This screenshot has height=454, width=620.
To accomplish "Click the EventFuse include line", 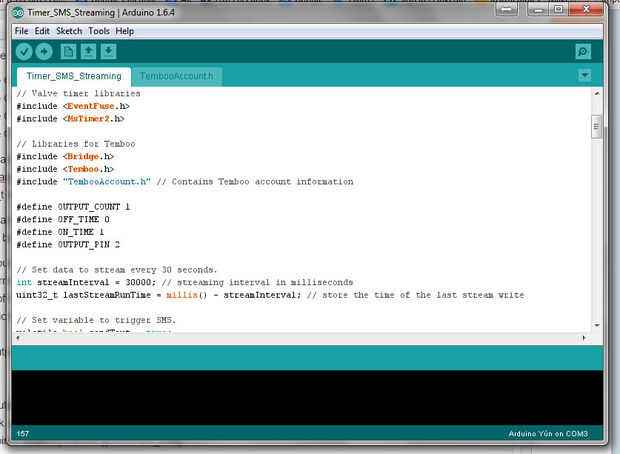I will point(73,106).
